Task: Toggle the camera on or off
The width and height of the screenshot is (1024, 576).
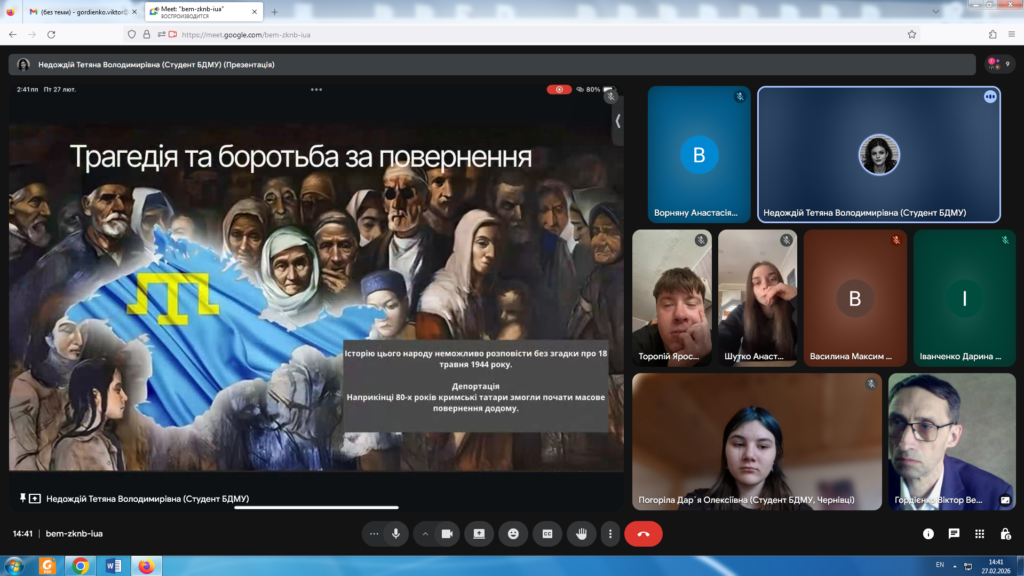Action: pyautogui.click(x=447, y=534)
